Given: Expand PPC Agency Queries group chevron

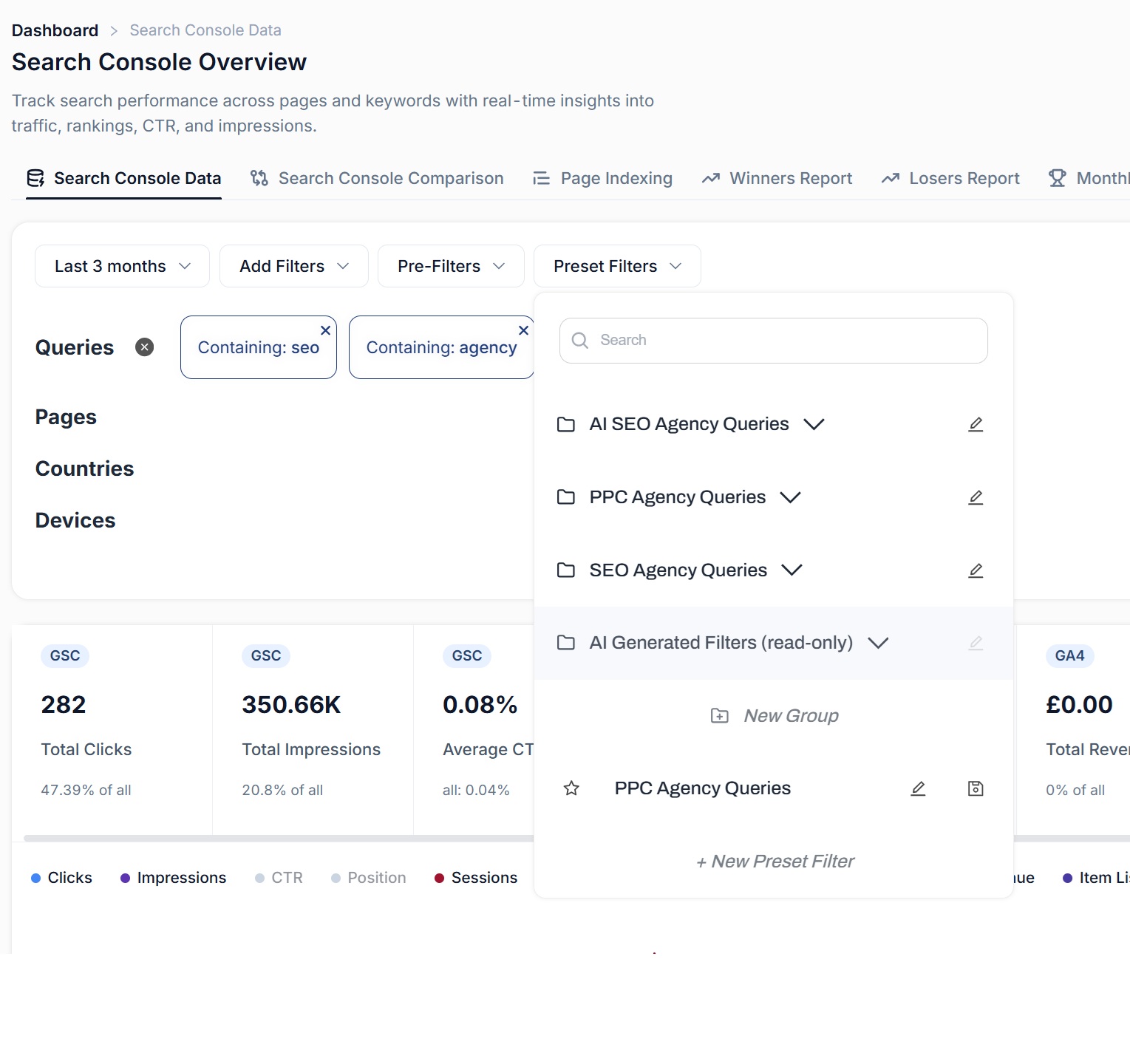Looking at the screenshot, I should [x=790, y=497].
